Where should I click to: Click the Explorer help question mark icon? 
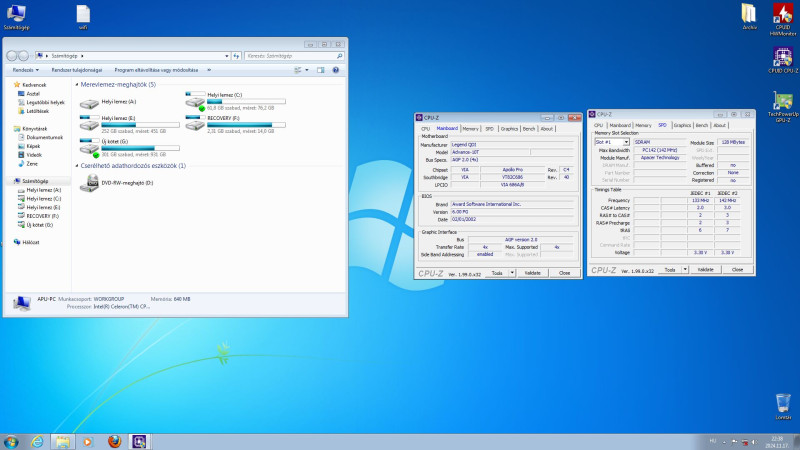point(336,70)
